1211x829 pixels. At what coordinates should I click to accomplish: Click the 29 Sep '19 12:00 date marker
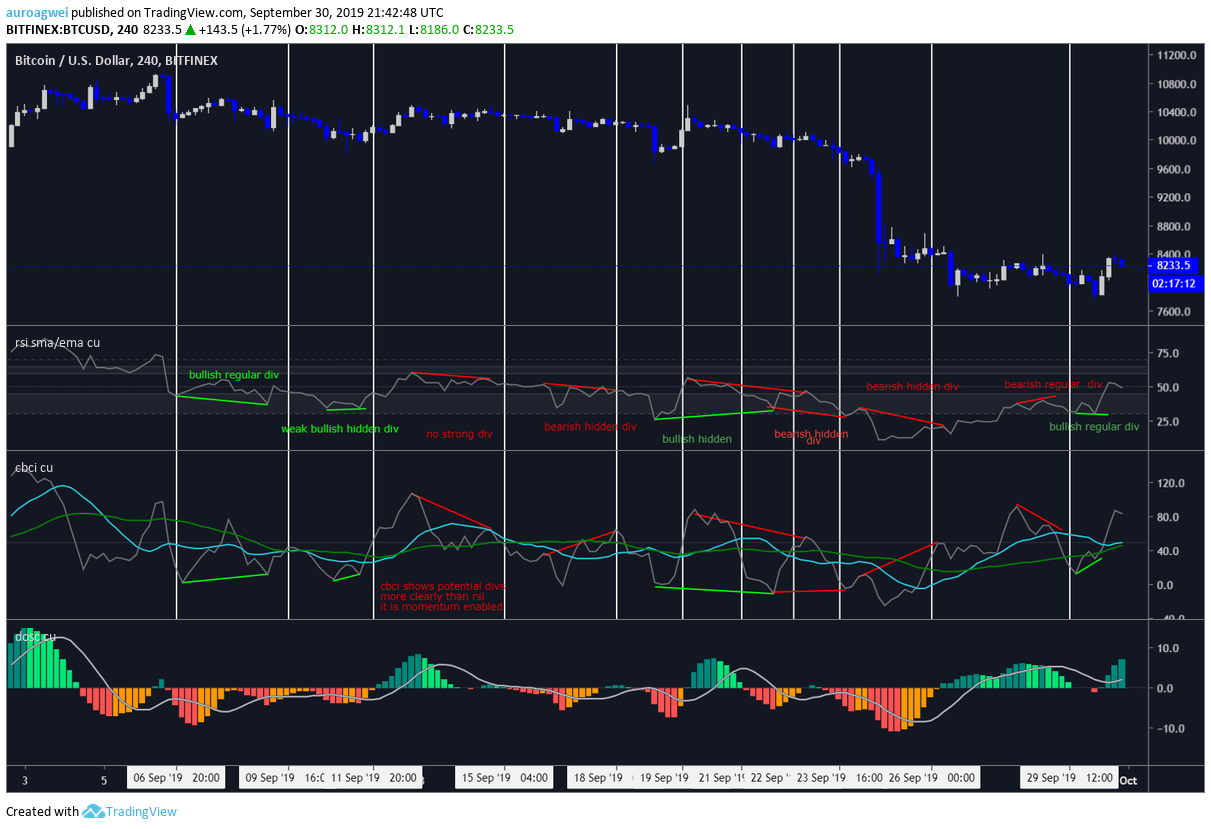(x=1070, y=778)
